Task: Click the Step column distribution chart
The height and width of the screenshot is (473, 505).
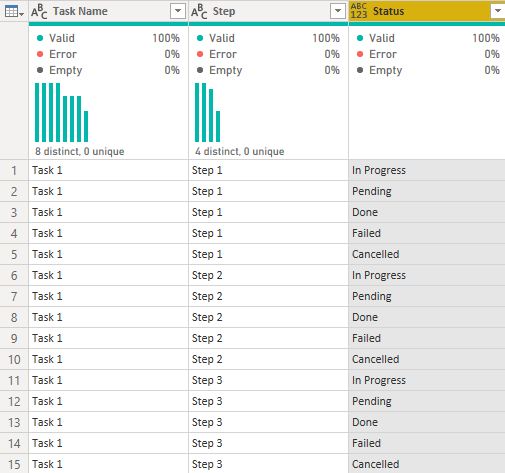Action: (x=207, y=112)
